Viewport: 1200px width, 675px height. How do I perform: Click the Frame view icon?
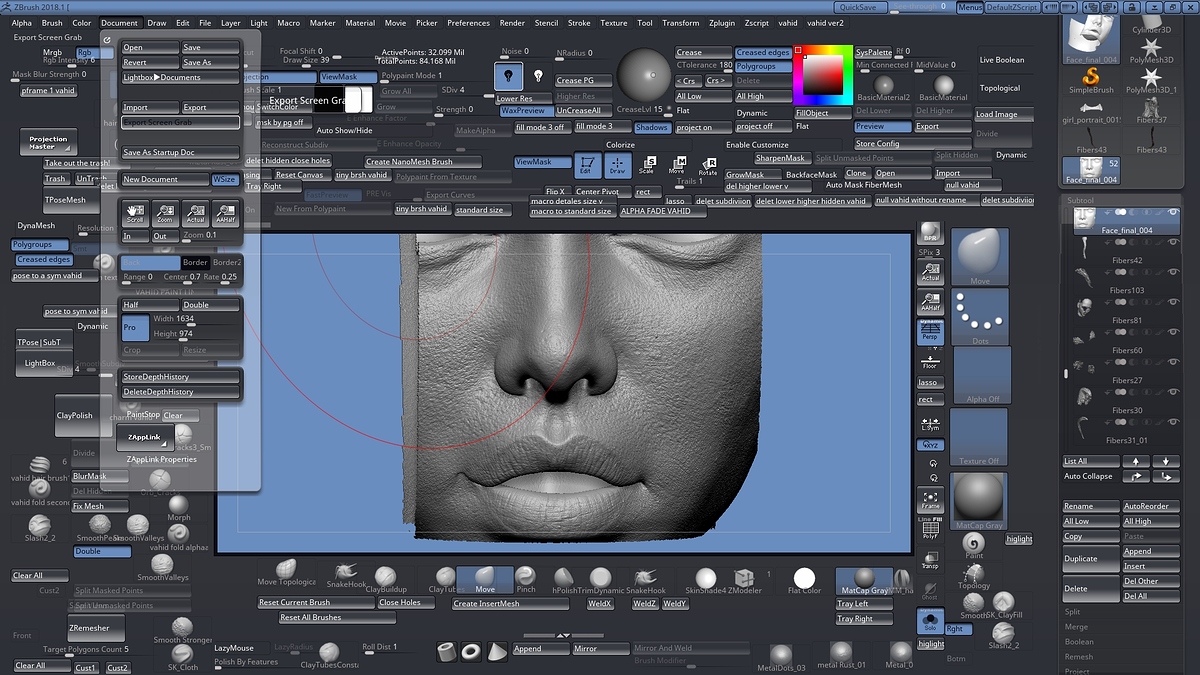[x=930, y=500]
